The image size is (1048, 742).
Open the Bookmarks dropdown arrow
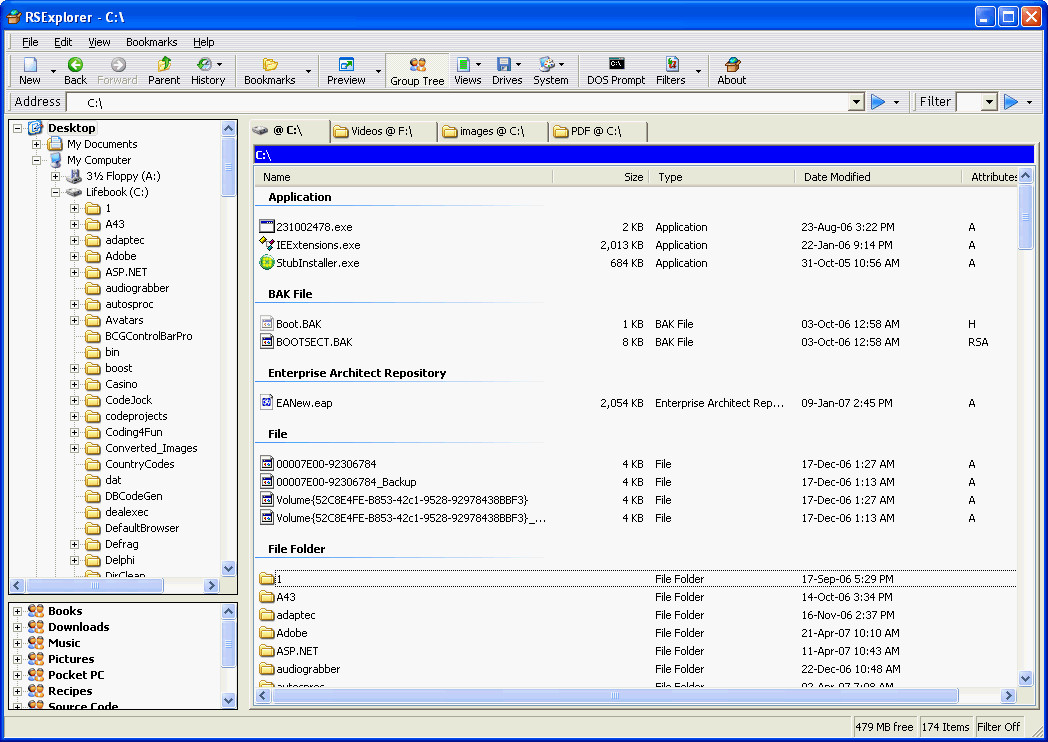[308, 71]
